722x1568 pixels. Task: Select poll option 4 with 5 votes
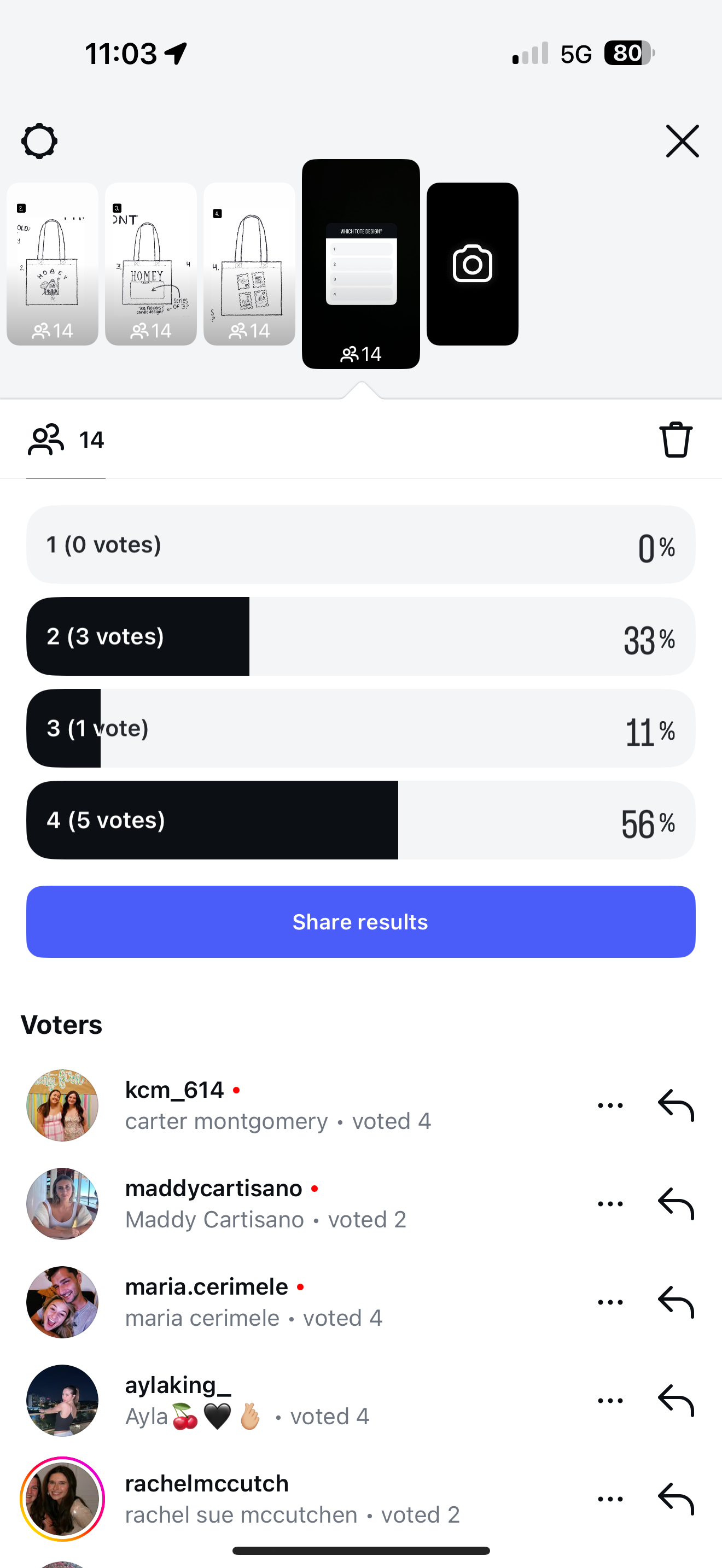pyautogui.click(x=360, y=820)
